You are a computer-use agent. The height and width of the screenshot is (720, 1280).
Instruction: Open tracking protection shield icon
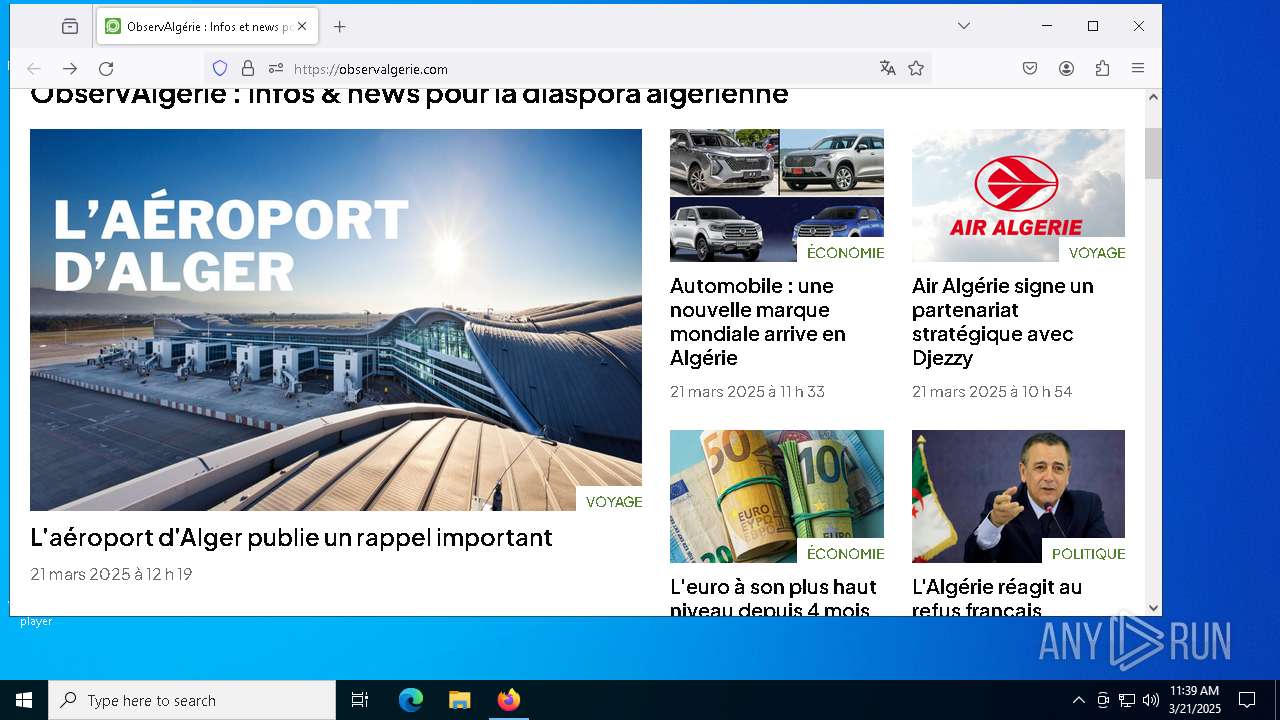[220, 68]
